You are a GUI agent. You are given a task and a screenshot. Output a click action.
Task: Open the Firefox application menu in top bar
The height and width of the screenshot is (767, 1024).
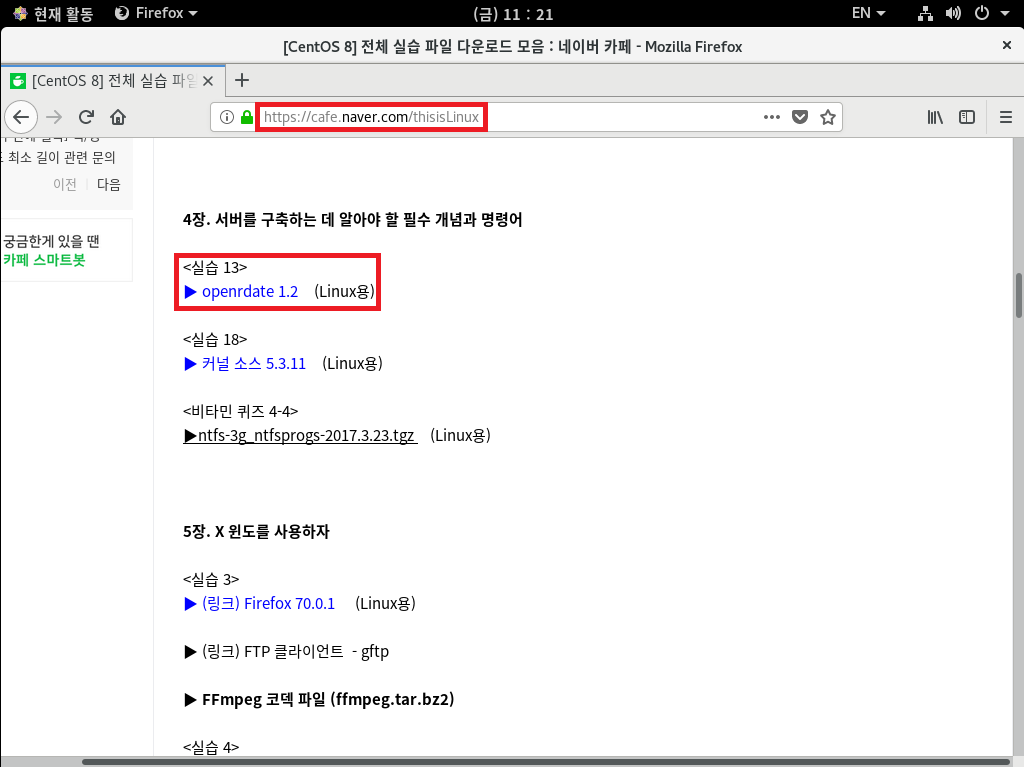click(156, 13)
